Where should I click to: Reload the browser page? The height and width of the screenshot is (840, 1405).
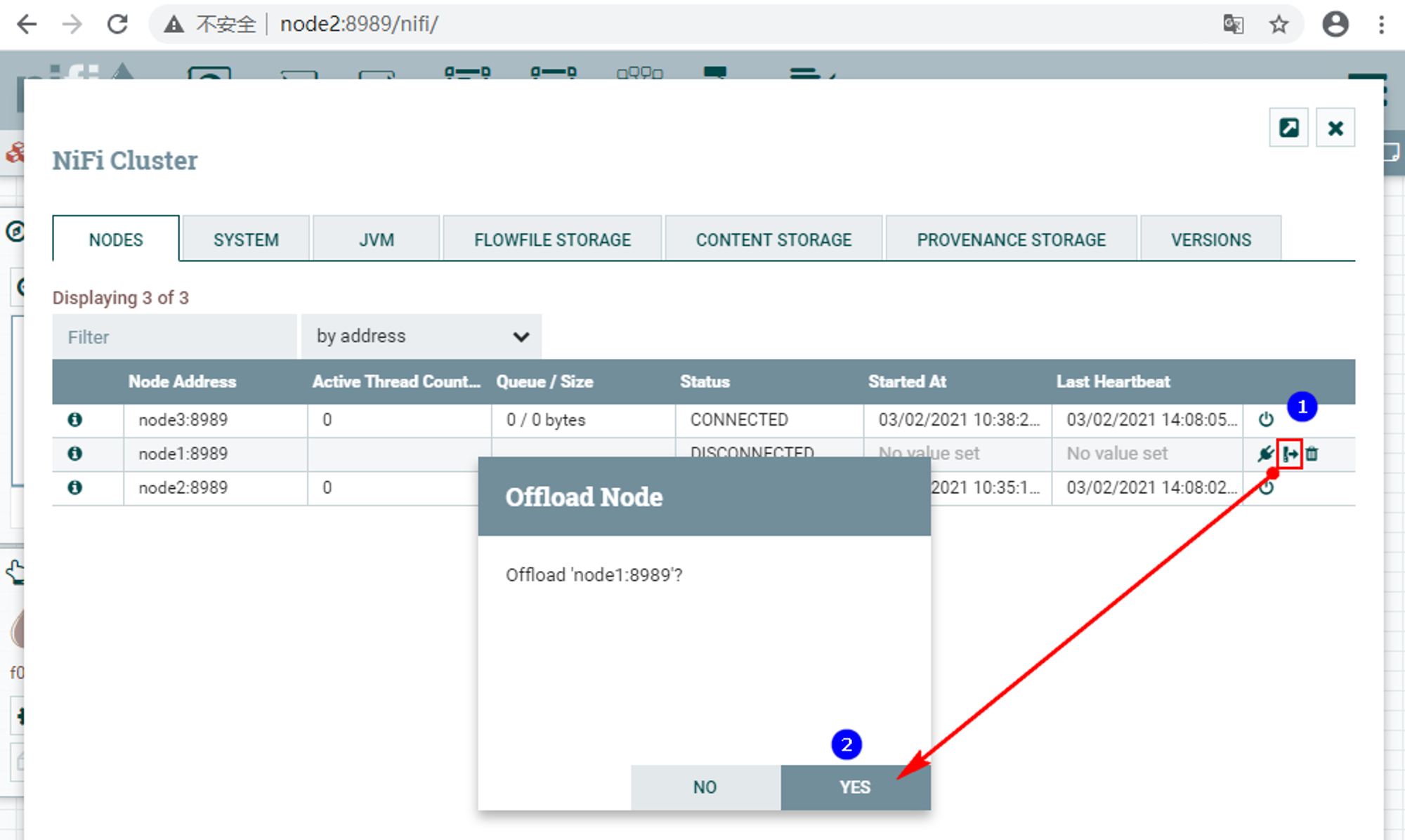[x=117, y=25]
